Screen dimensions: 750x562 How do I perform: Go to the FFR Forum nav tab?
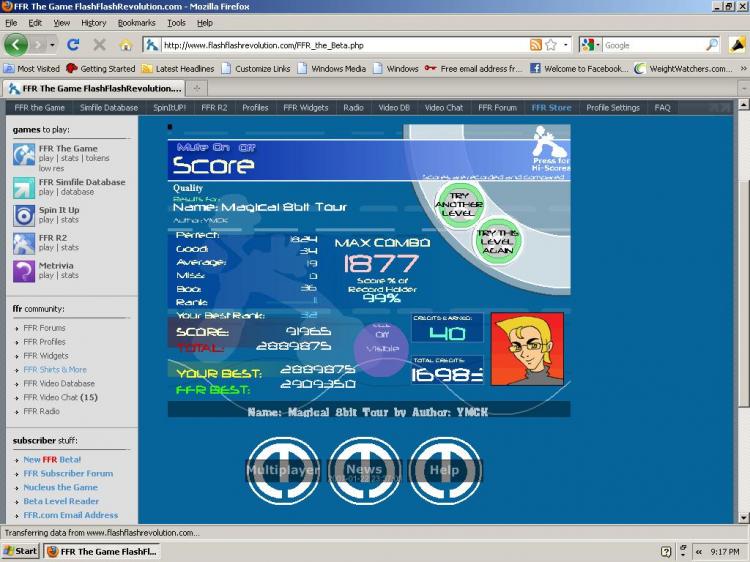click(497, 108)
